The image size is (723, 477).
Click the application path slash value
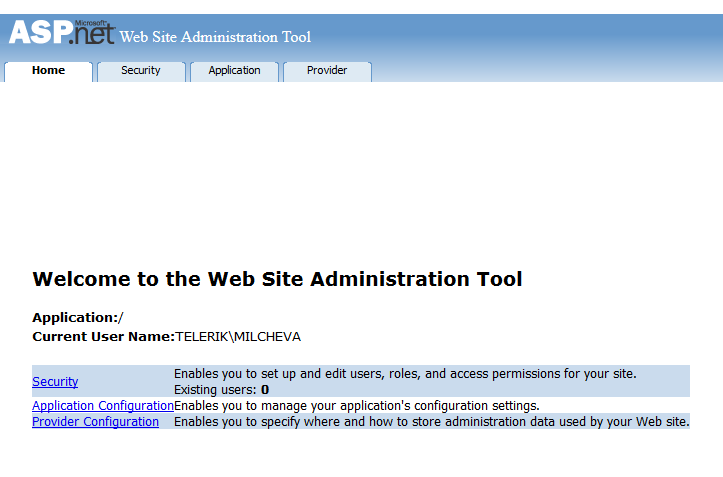121,318
